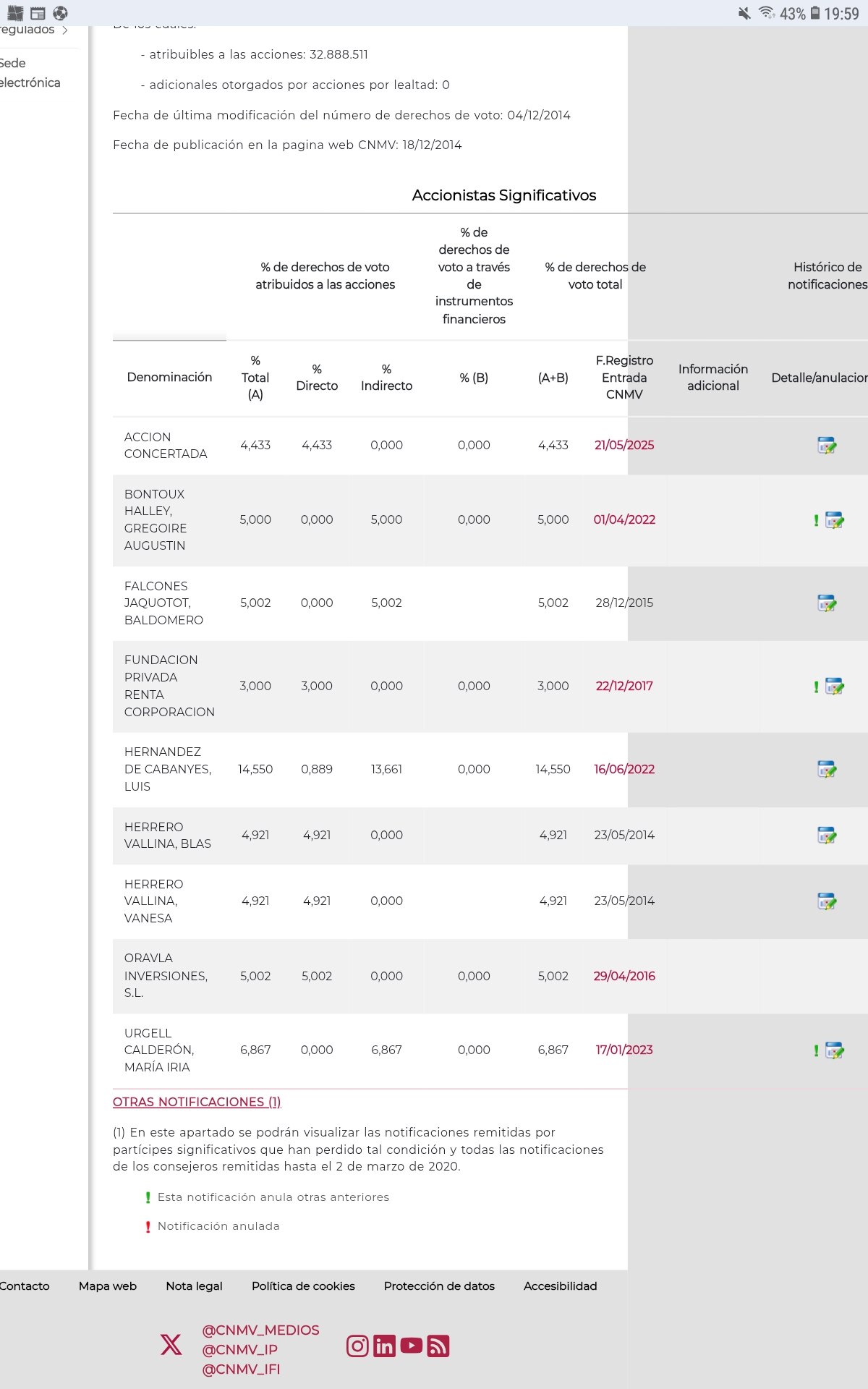The height and width of the screenshot is (1389, 868).
Task: Open notification history for ACCION CONCERTADA
Action: (827, 446)
